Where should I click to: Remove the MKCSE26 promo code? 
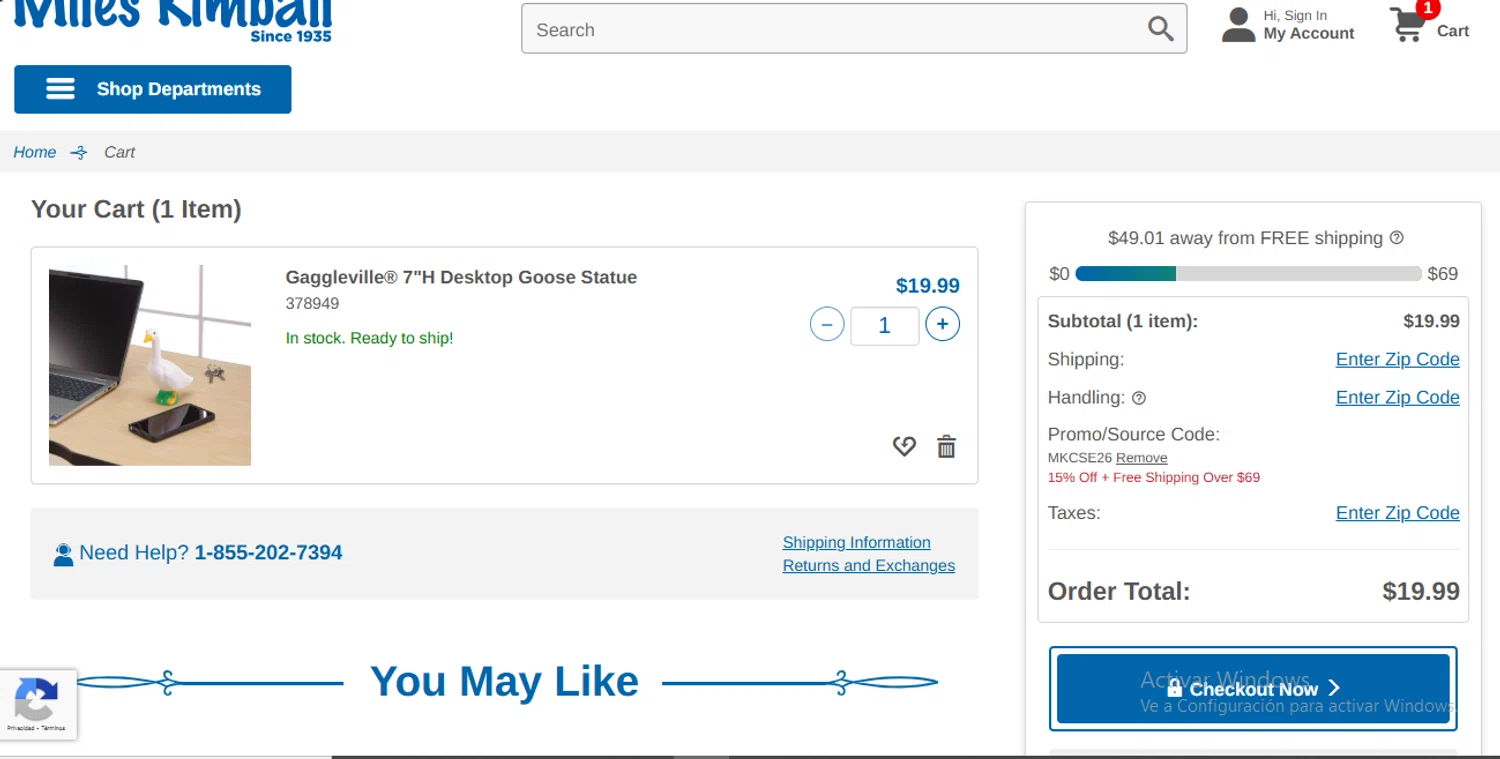point(1141,458)
